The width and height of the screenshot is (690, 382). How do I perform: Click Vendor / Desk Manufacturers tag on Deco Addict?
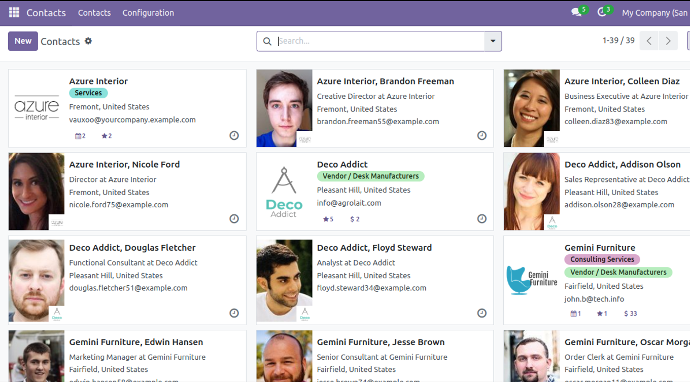371,176
